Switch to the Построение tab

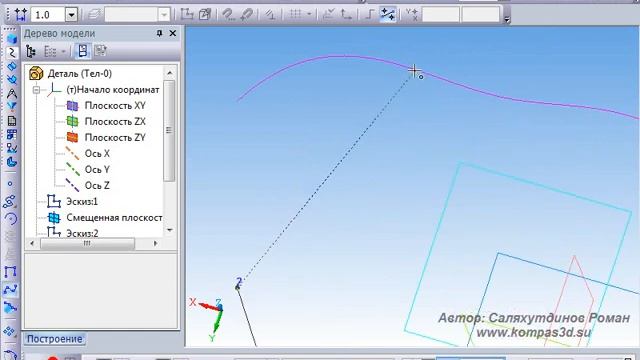[54, 339]
